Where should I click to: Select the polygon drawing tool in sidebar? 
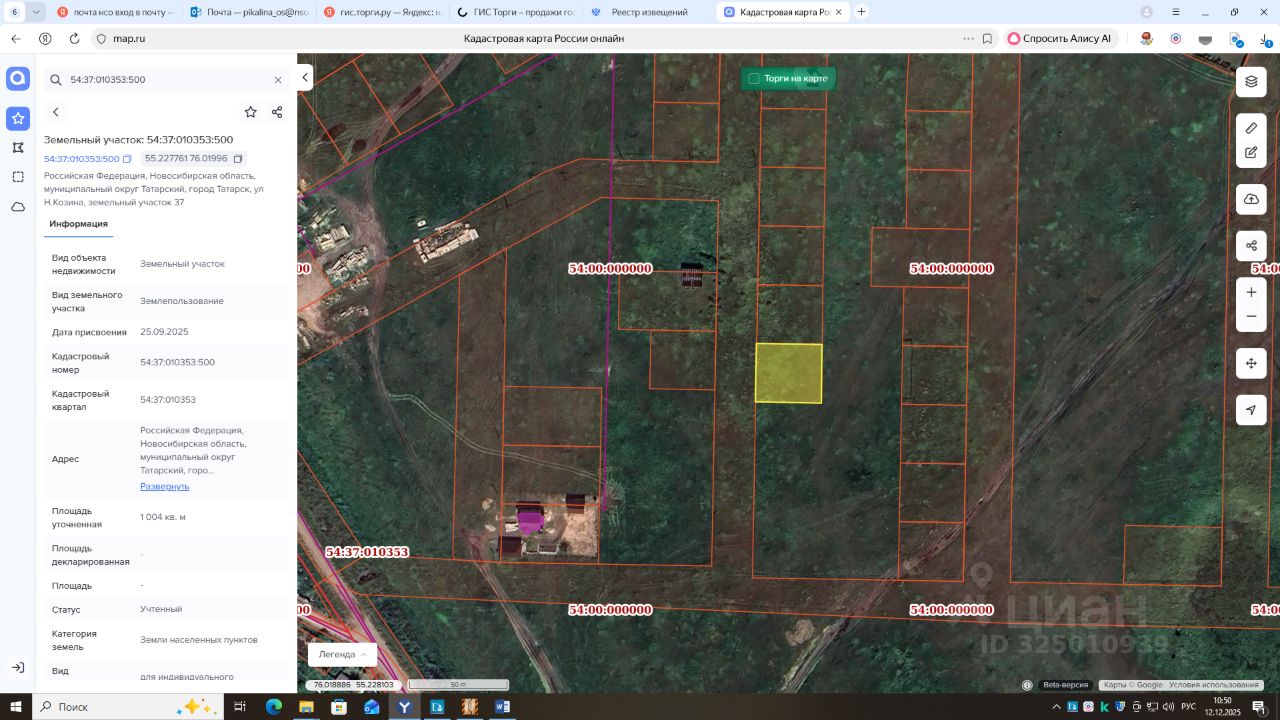click(18, 148)
